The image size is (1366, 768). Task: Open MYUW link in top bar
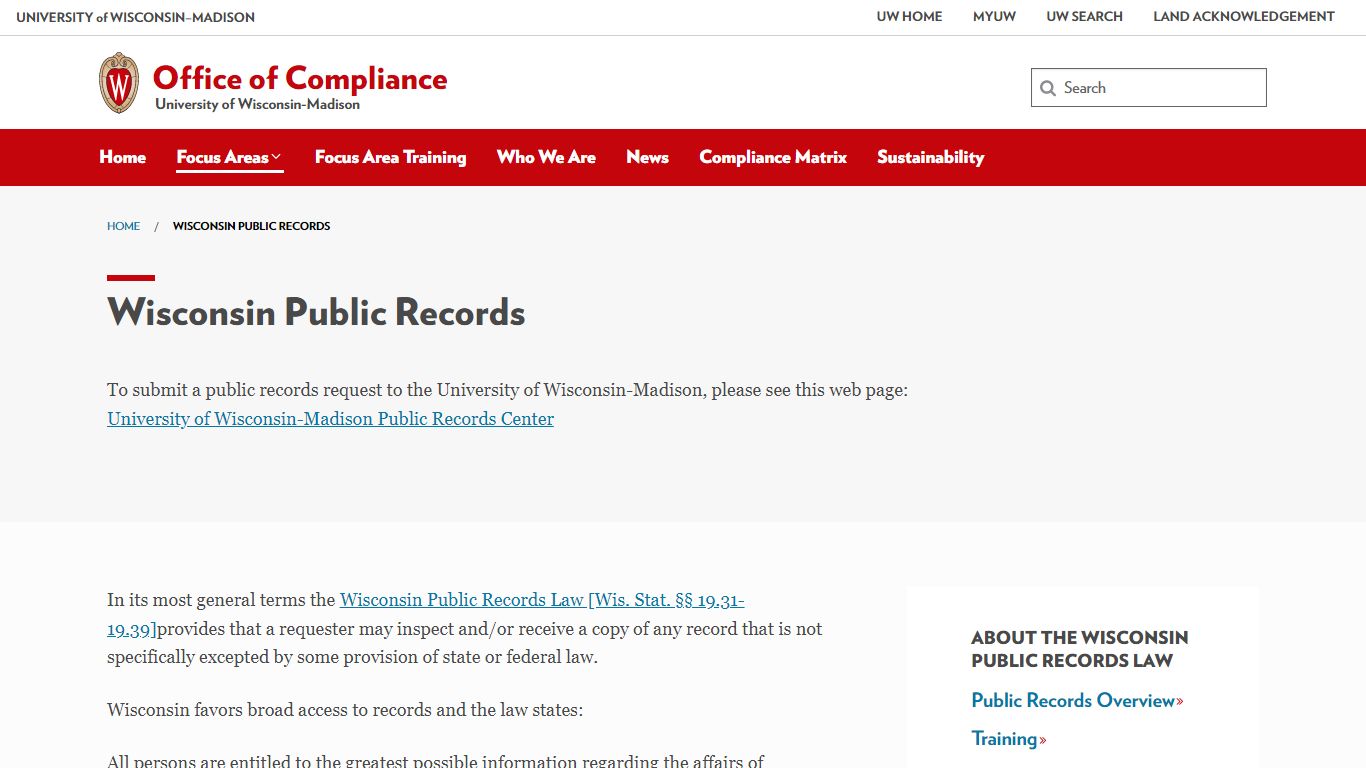(x=994, y=17)
